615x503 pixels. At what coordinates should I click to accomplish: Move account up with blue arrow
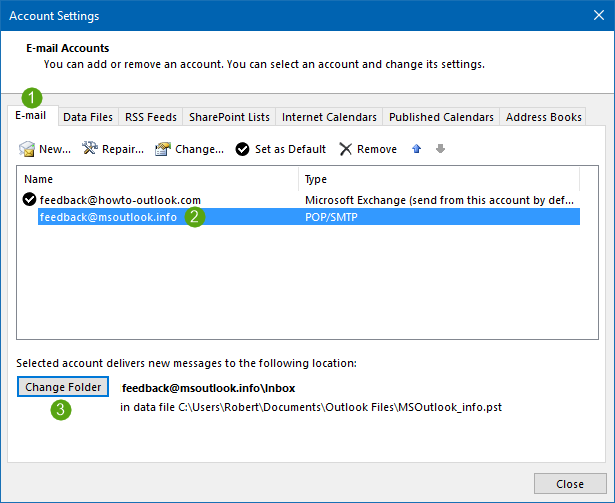click(417, 149)
